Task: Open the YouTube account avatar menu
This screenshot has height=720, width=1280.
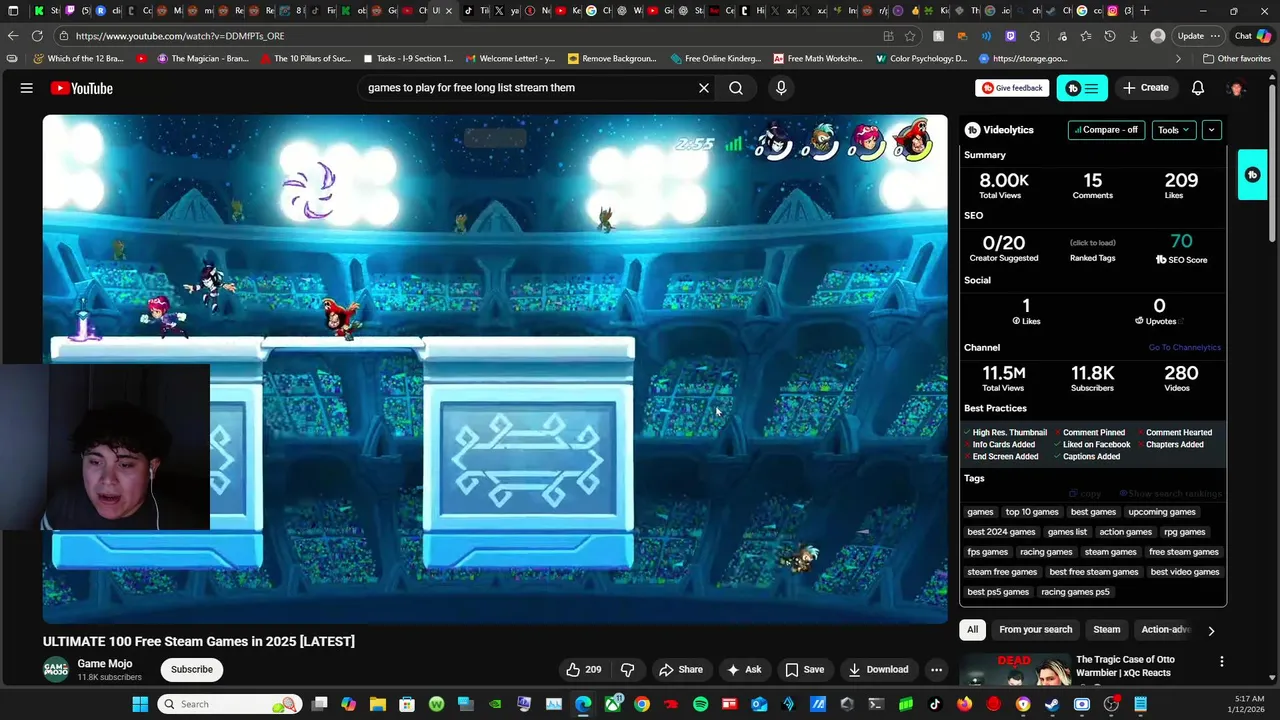Action: (x=1237, y=88)
